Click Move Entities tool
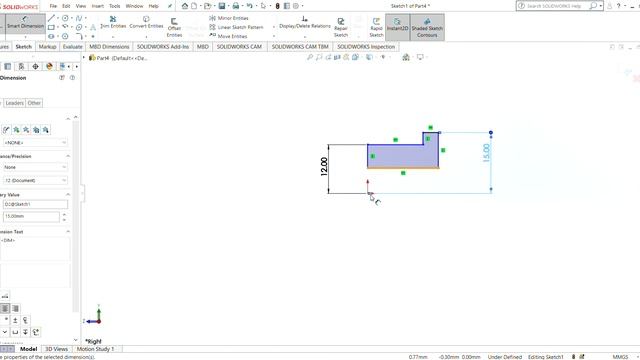This screenshot has height=360, width=640. pyautogui.click(x=229, y=36)
